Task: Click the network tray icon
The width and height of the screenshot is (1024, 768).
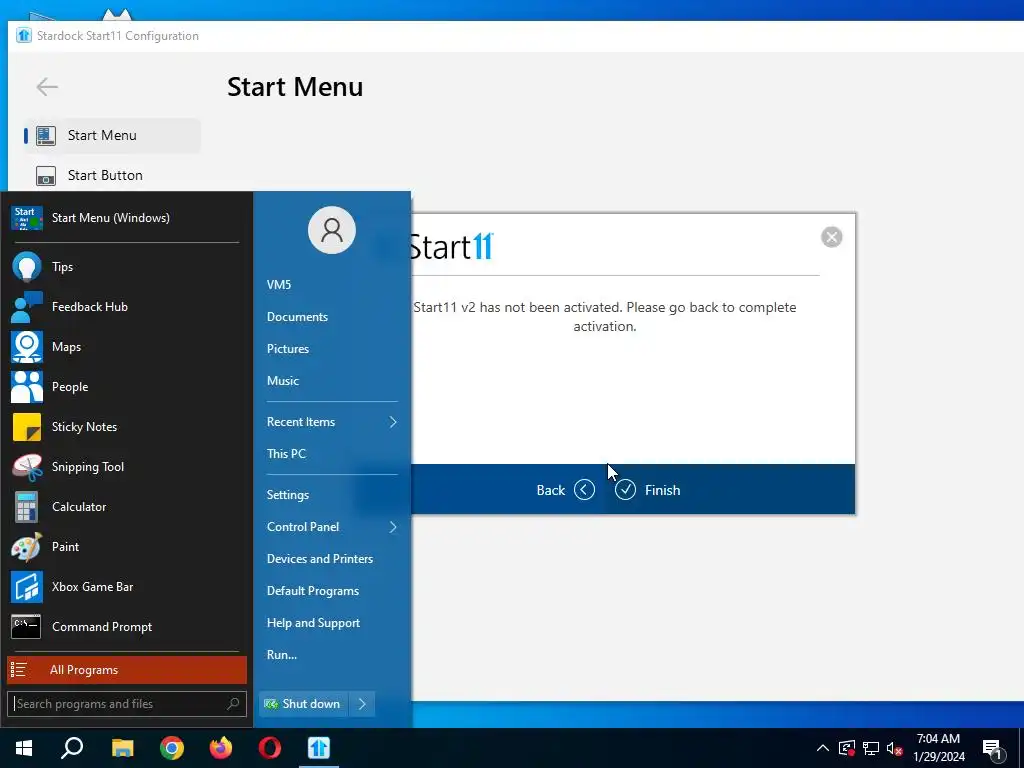Action: 871,748
